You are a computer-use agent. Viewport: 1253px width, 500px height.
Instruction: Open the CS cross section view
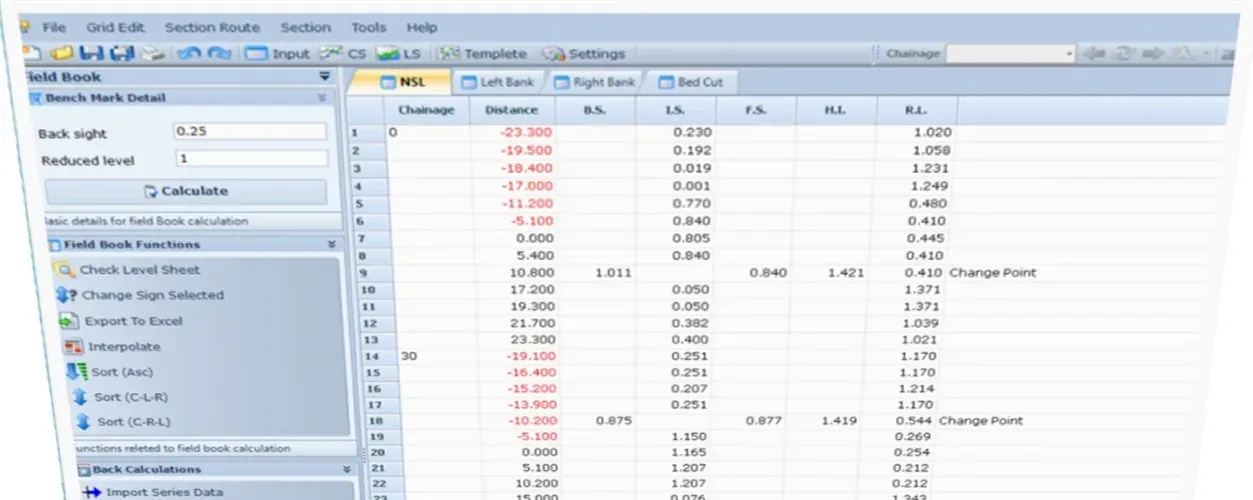tap(345, 54)
